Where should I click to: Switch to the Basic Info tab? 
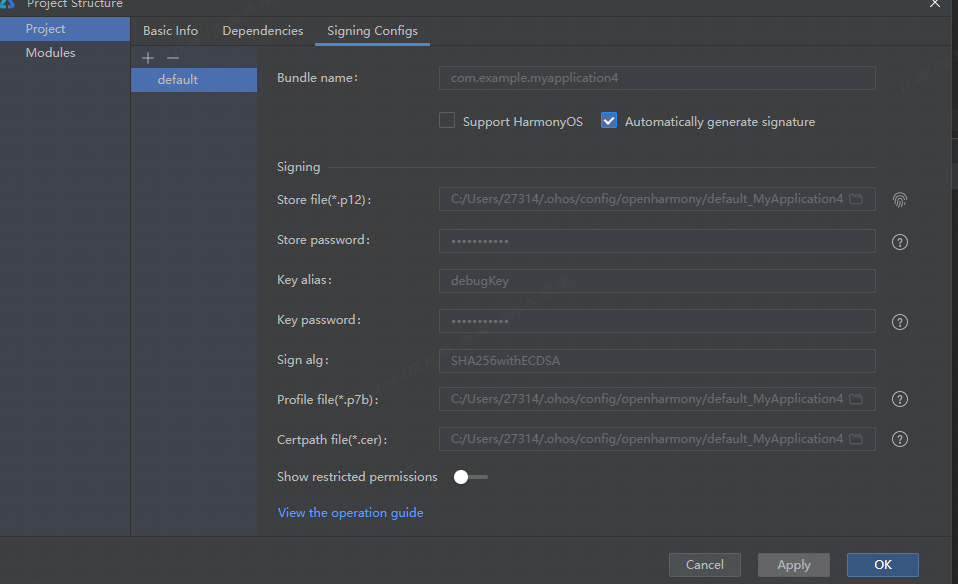tap(170, 31)
